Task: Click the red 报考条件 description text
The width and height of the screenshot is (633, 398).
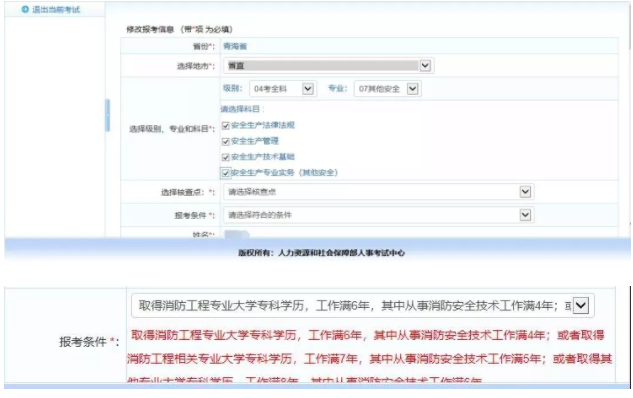Action: click(x=369, y=357)
